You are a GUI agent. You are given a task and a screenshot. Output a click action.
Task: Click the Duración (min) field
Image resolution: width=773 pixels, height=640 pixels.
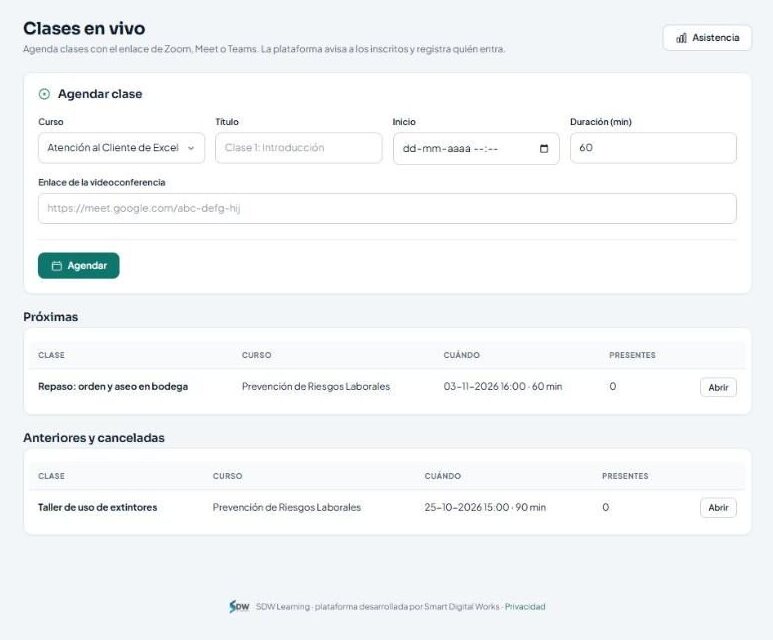pos(653,148)
